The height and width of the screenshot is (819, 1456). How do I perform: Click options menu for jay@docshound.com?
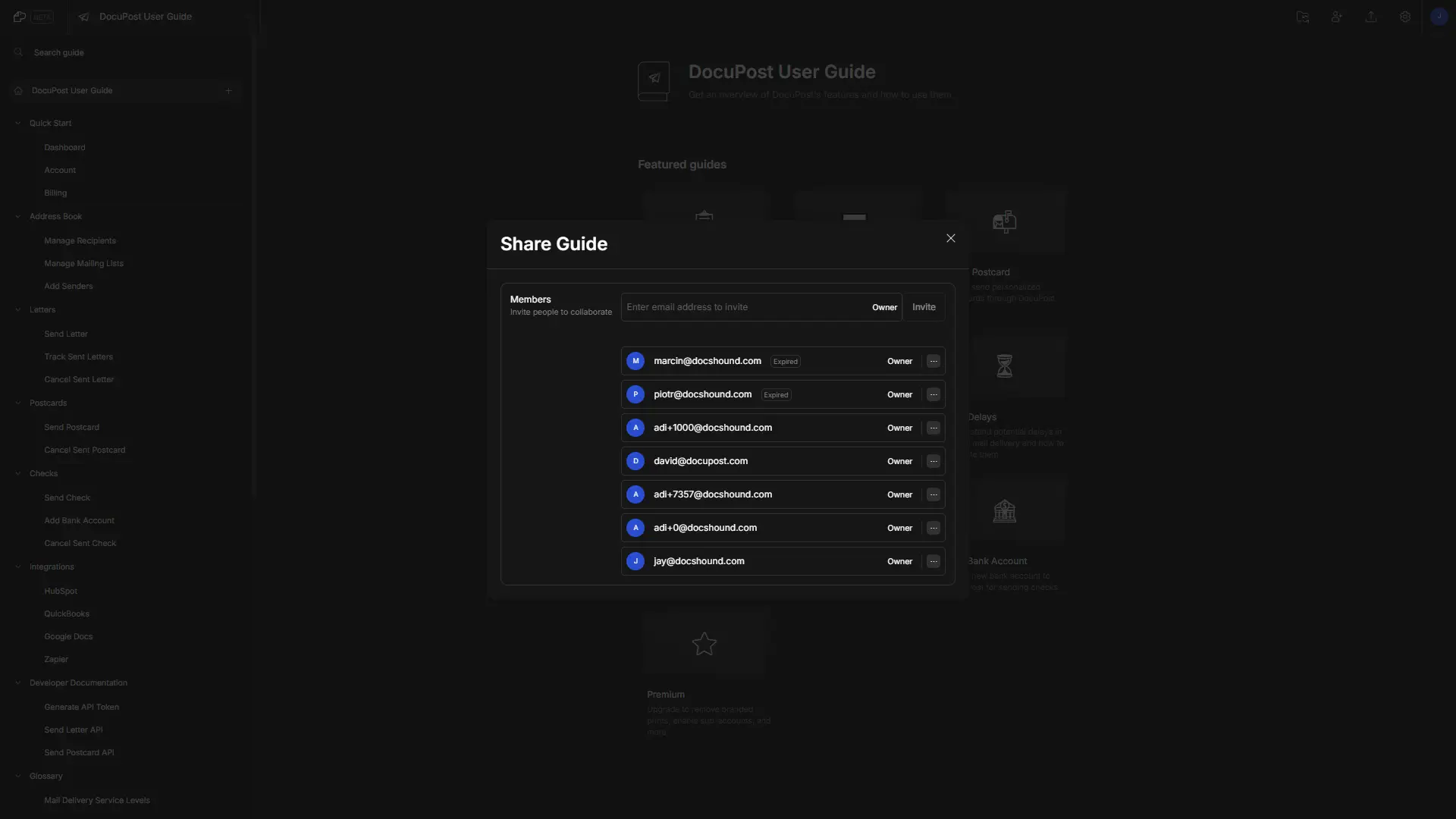tap(933, 561)
